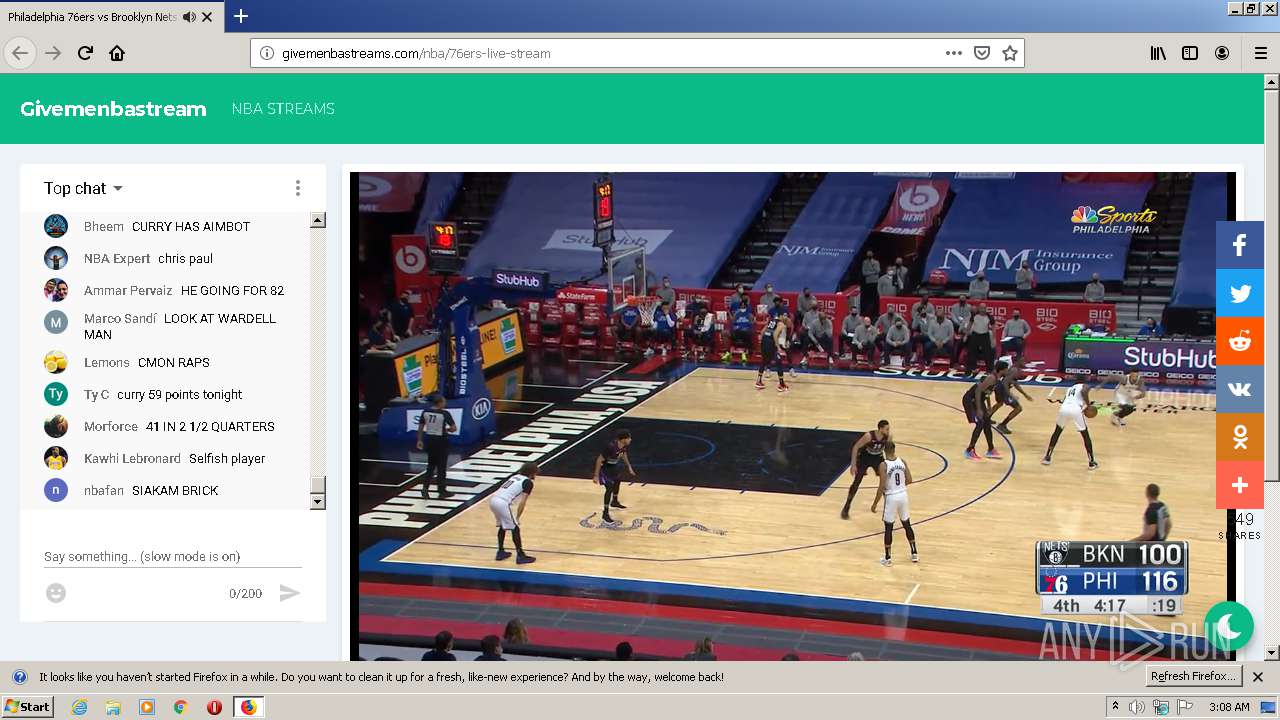
Task: Open Chrome from taskbar
Action: click(180, 707)
